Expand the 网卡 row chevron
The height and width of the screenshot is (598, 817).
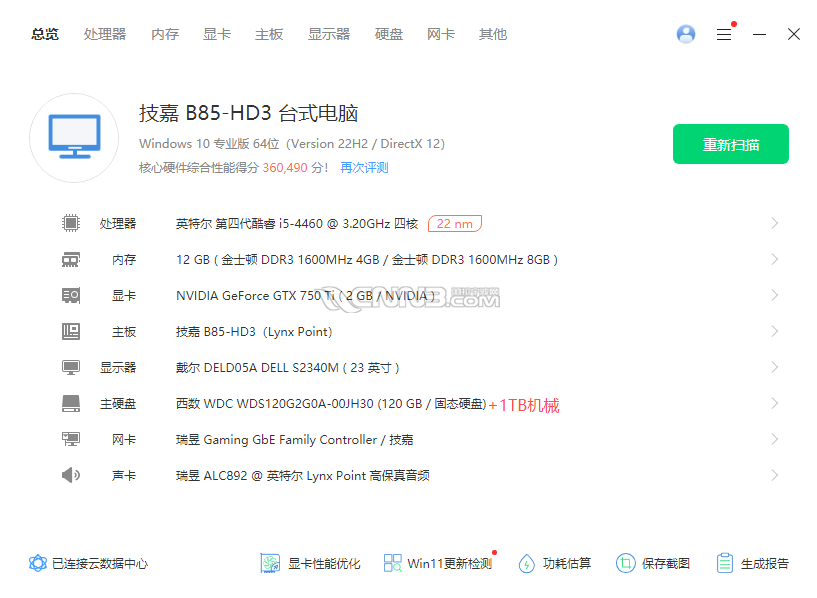(775, 439)
